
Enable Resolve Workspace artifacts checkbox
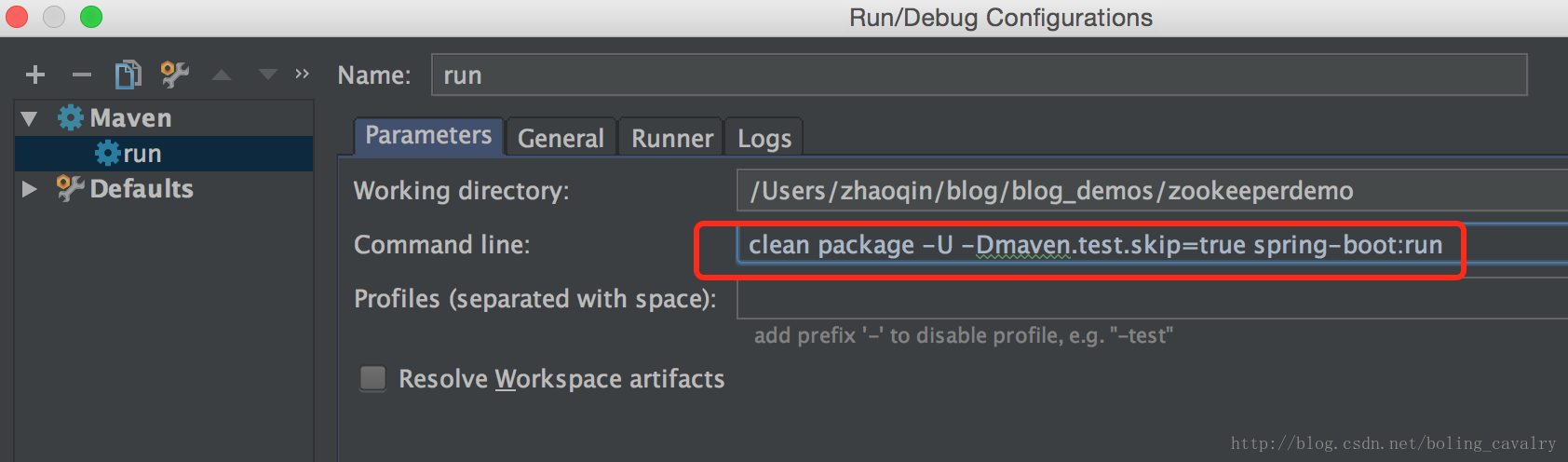373,378
